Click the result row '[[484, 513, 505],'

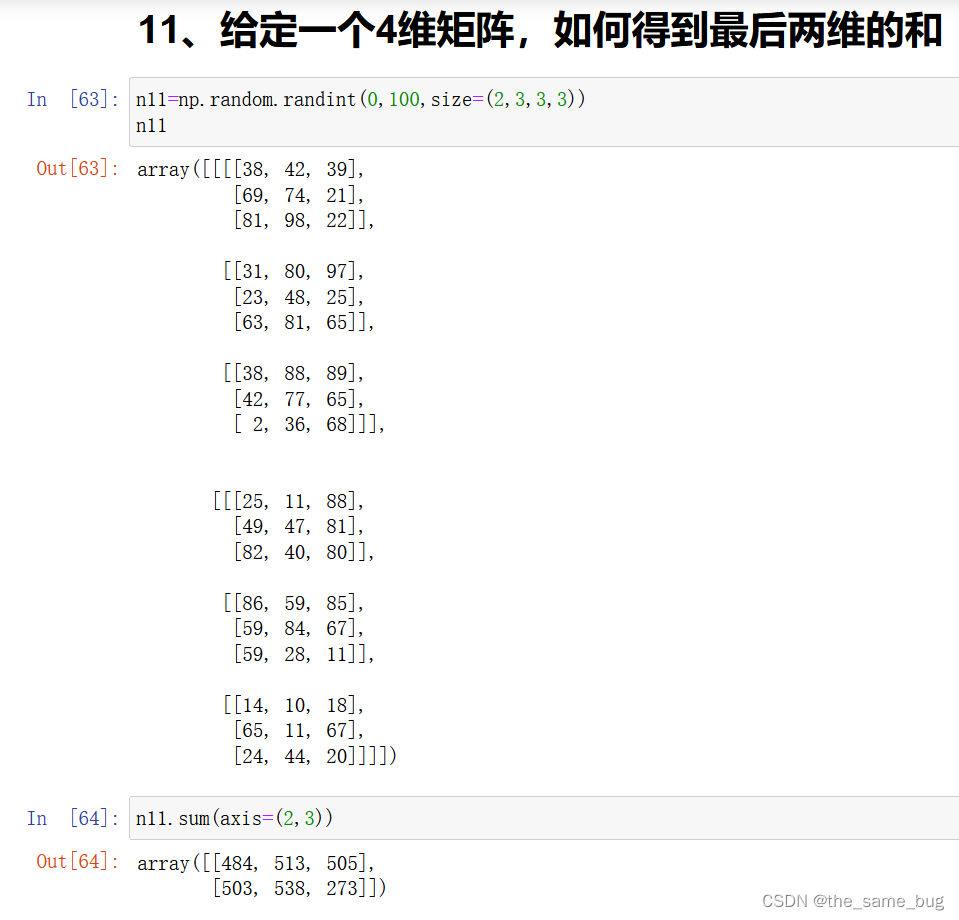pyautogui.click(x=289, y=863)
